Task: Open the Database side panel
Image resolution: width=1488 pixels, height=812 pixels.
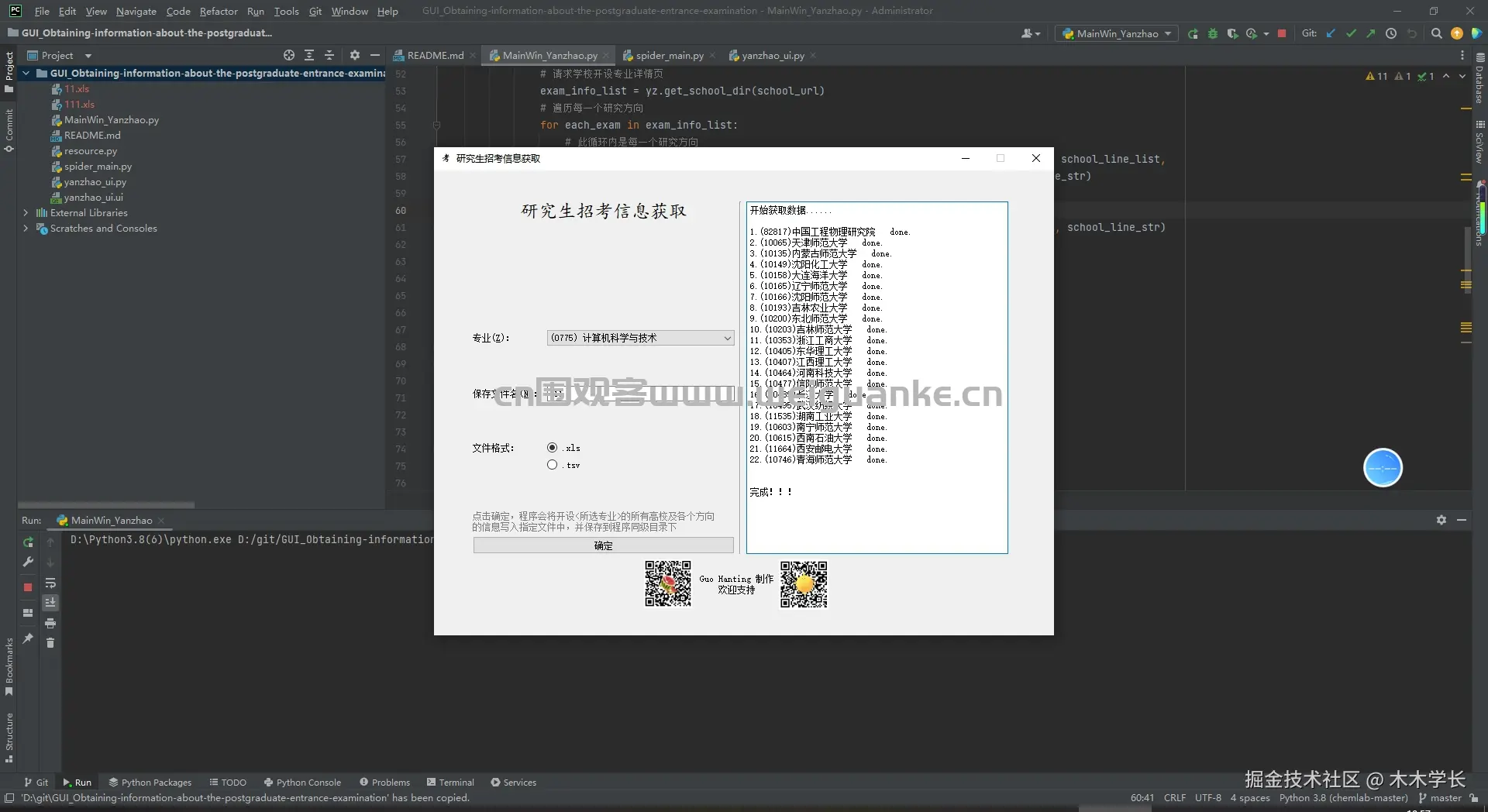Action: [1479, 78]
